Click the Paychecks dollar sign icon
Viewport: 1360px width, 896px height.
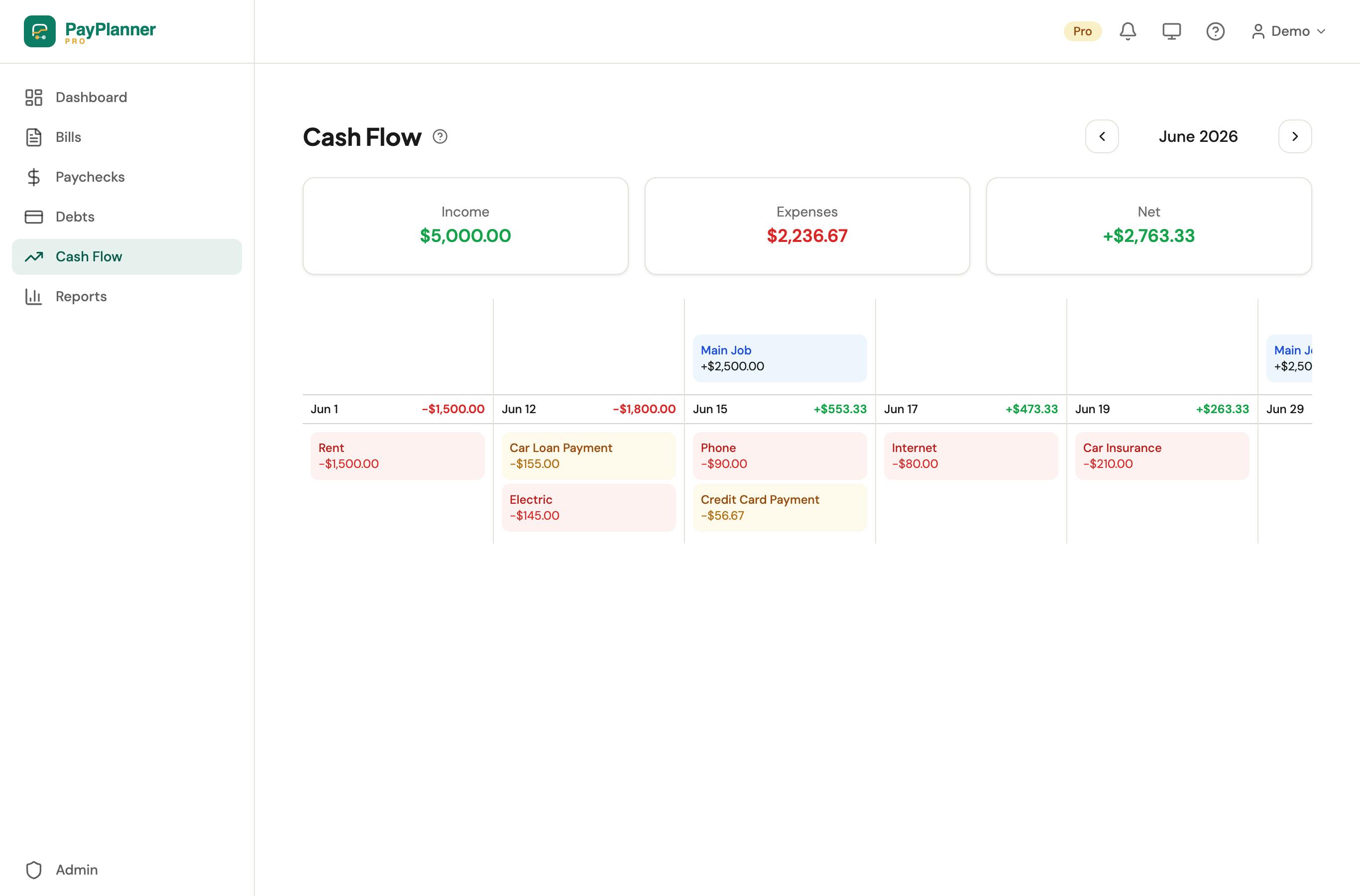[34, 177]
